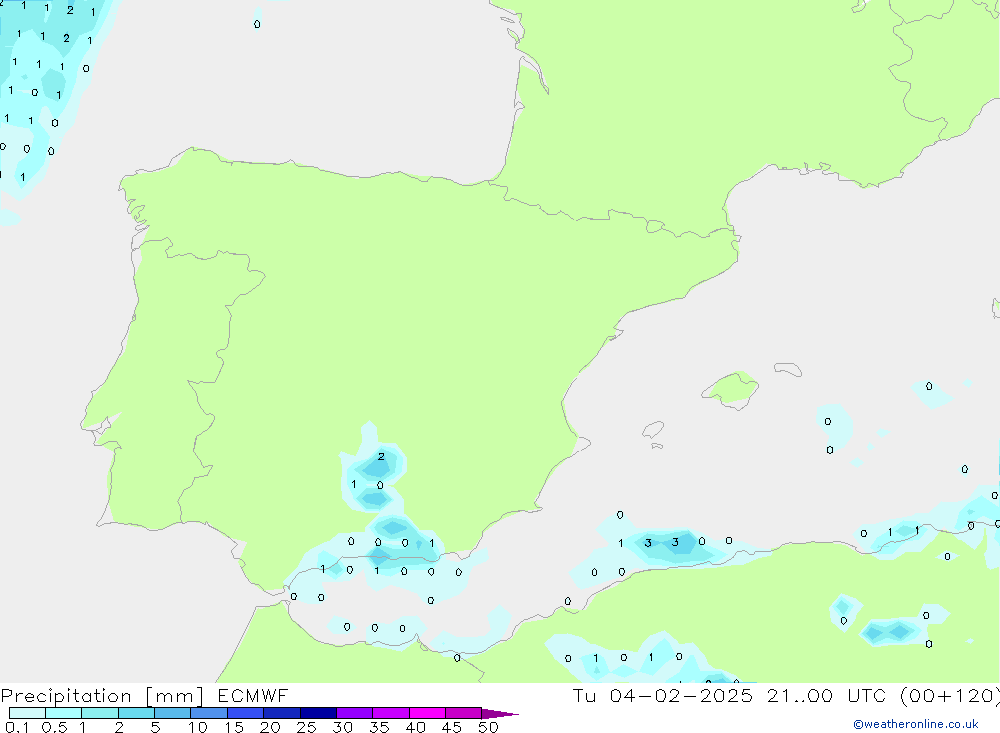Click the Menorca island outline
The width and height of the screenshot is (1000, 733).
(788, 369)
